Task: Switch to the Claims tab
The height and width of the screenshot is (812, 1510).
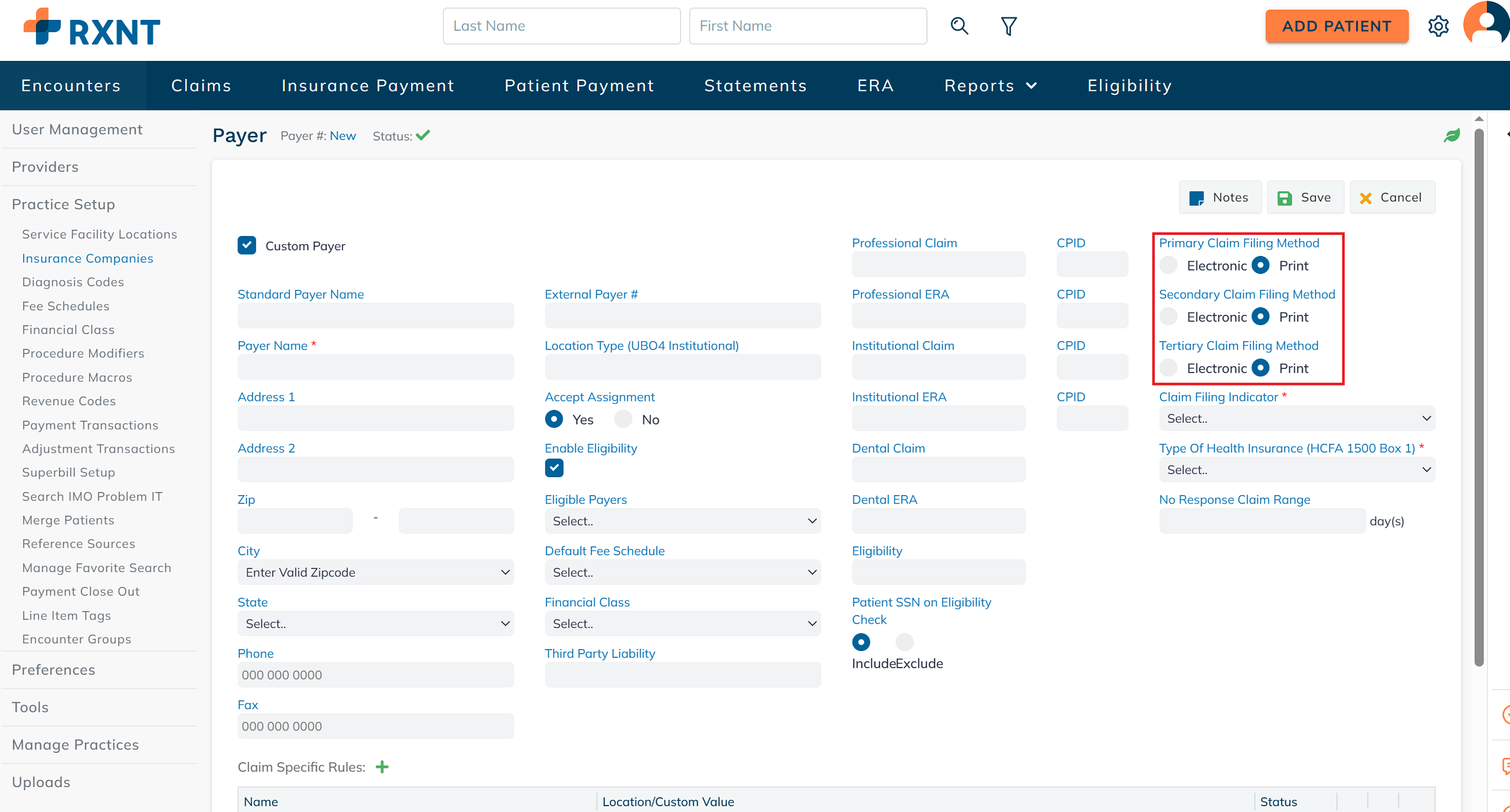Action: 201,86
